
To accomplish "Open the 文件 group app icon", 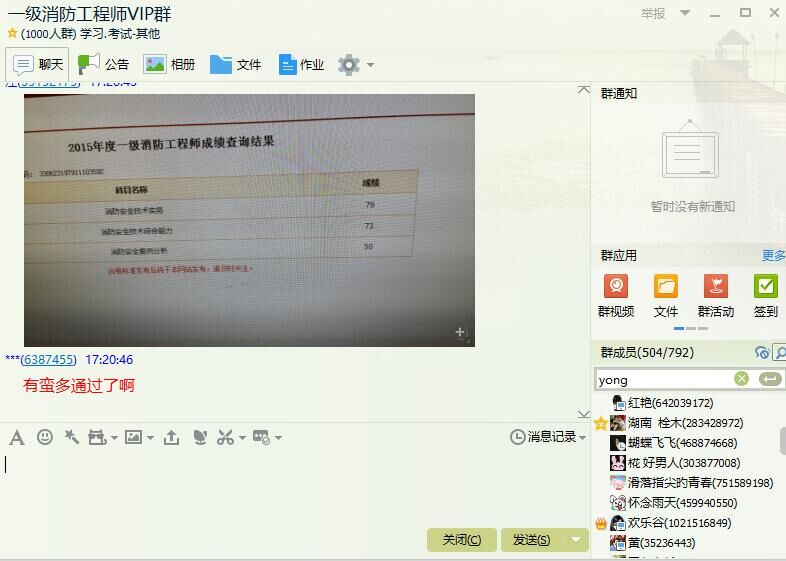I will pos(666,296).
